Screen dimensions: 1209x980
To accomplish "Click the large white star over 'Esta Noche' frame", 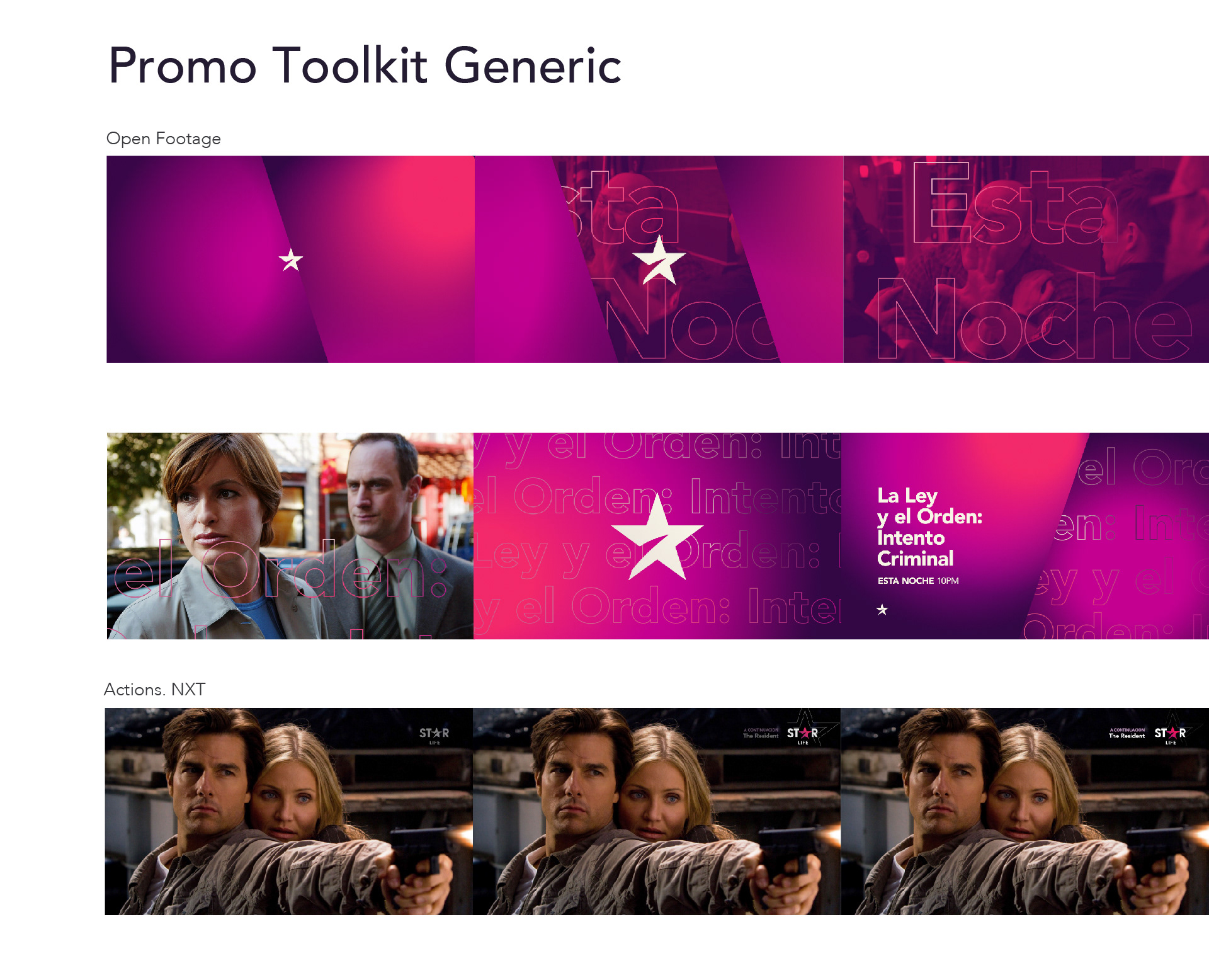I will click(x=659, y=260).
